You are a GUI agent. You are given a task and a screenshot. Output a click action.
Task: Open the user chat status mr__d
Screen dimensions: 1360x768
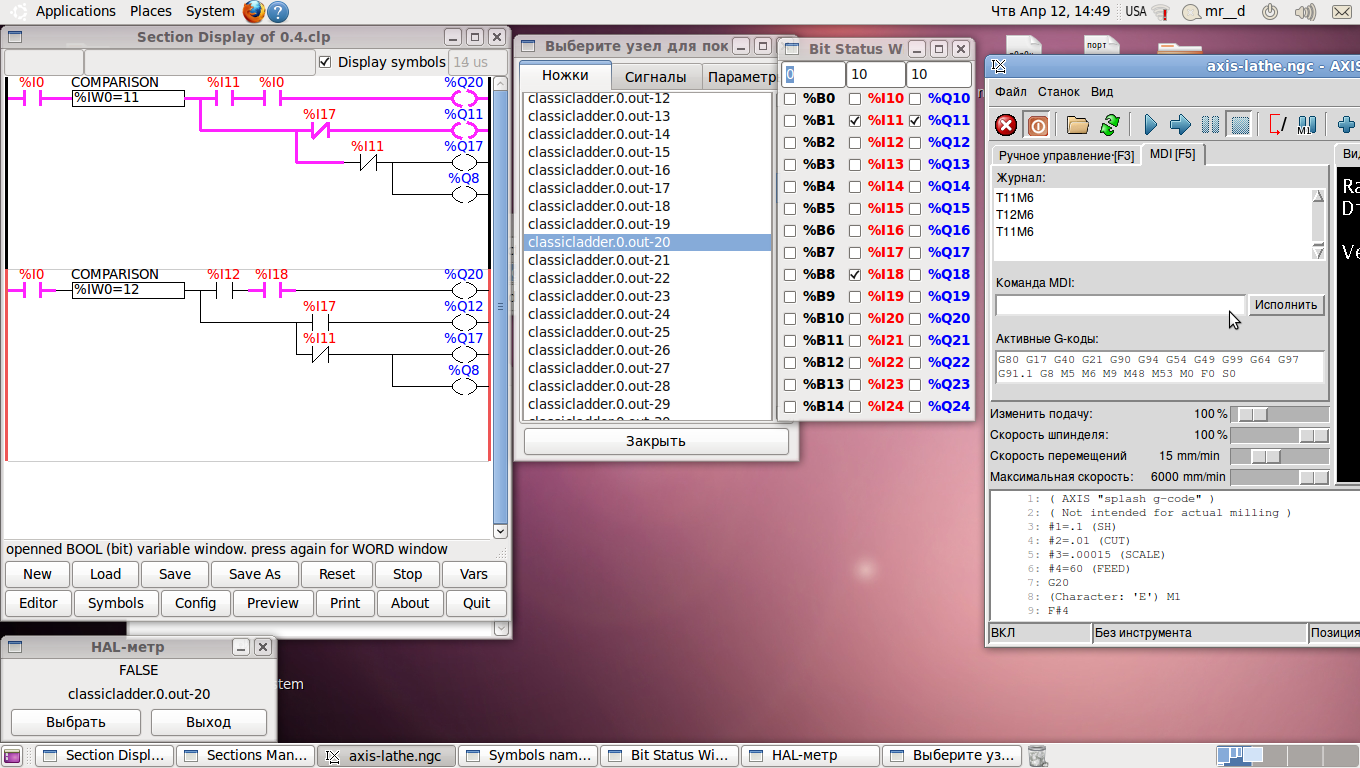(x=1214, y=12)
